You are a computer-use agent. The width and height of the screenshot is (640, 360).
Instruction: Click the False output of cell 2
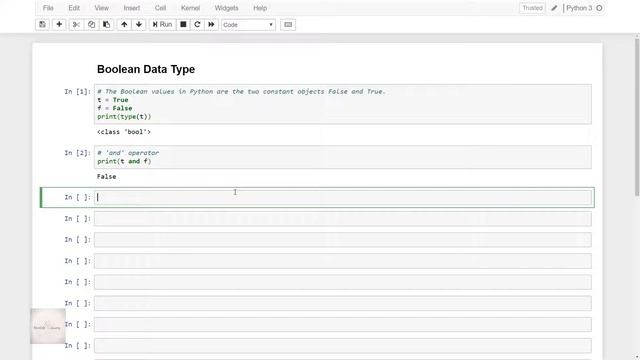coord(107,177)
